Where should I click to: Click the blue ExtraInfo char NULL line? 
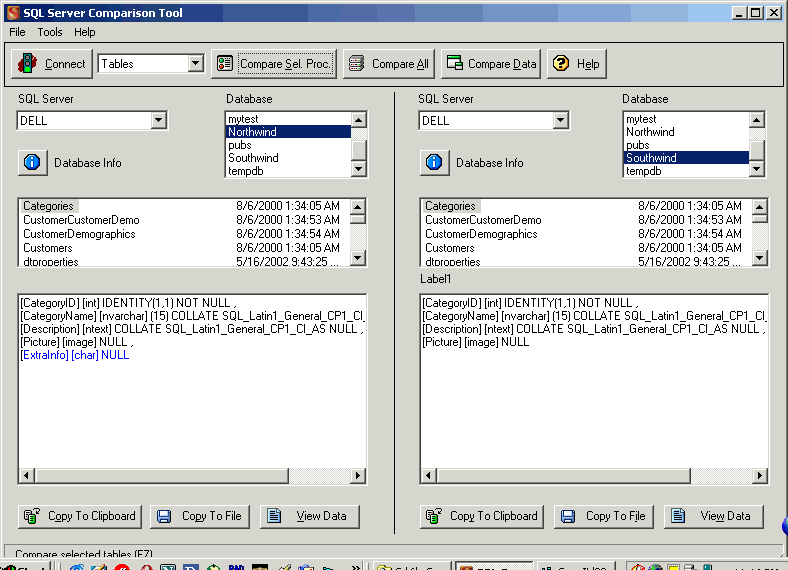75,355
